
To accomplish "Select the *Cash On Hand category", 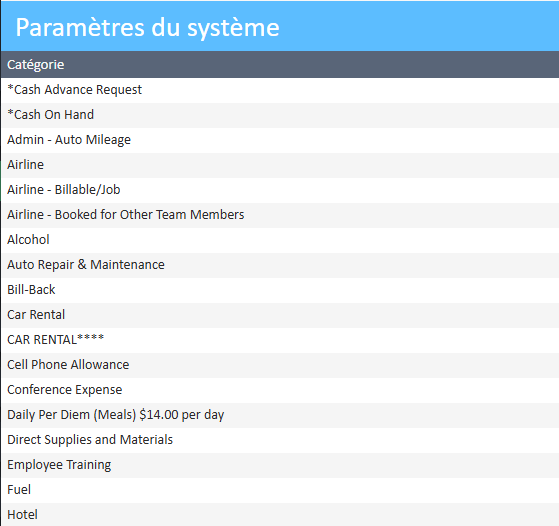I will 280,115.
